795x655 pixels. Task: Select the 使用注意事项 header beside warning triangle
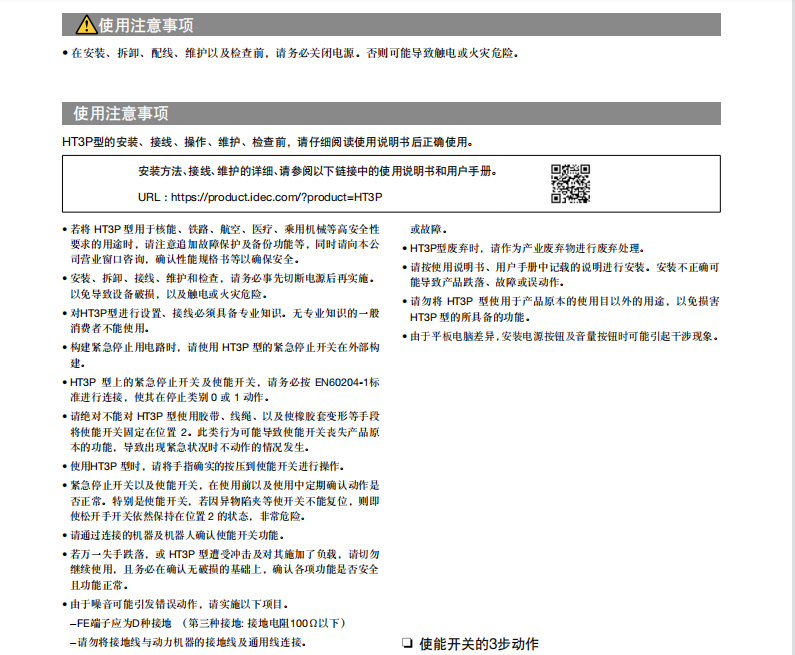[146, 25]
